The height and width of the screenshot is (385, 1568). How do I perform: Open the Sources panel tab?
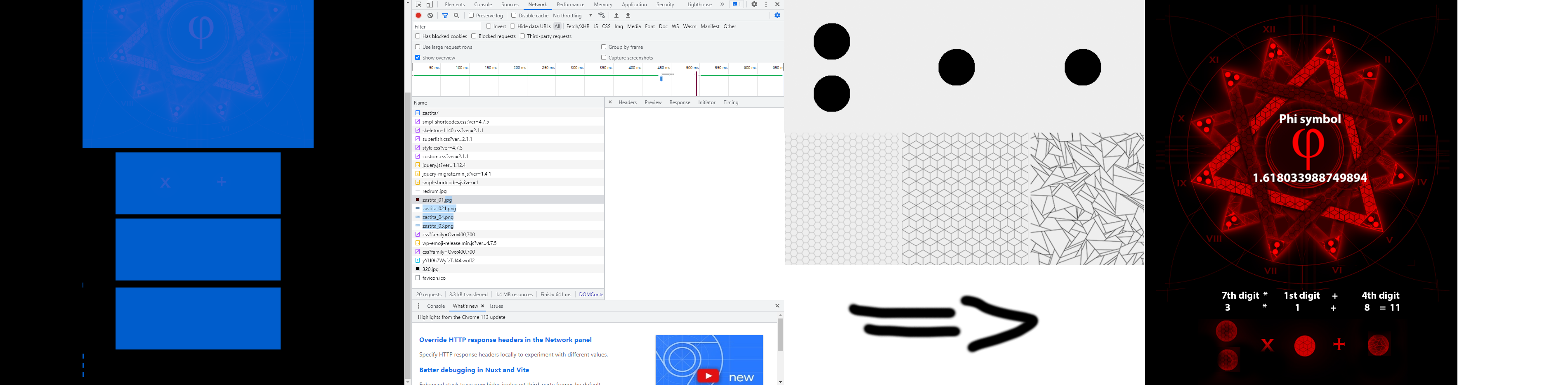[510, 4]
